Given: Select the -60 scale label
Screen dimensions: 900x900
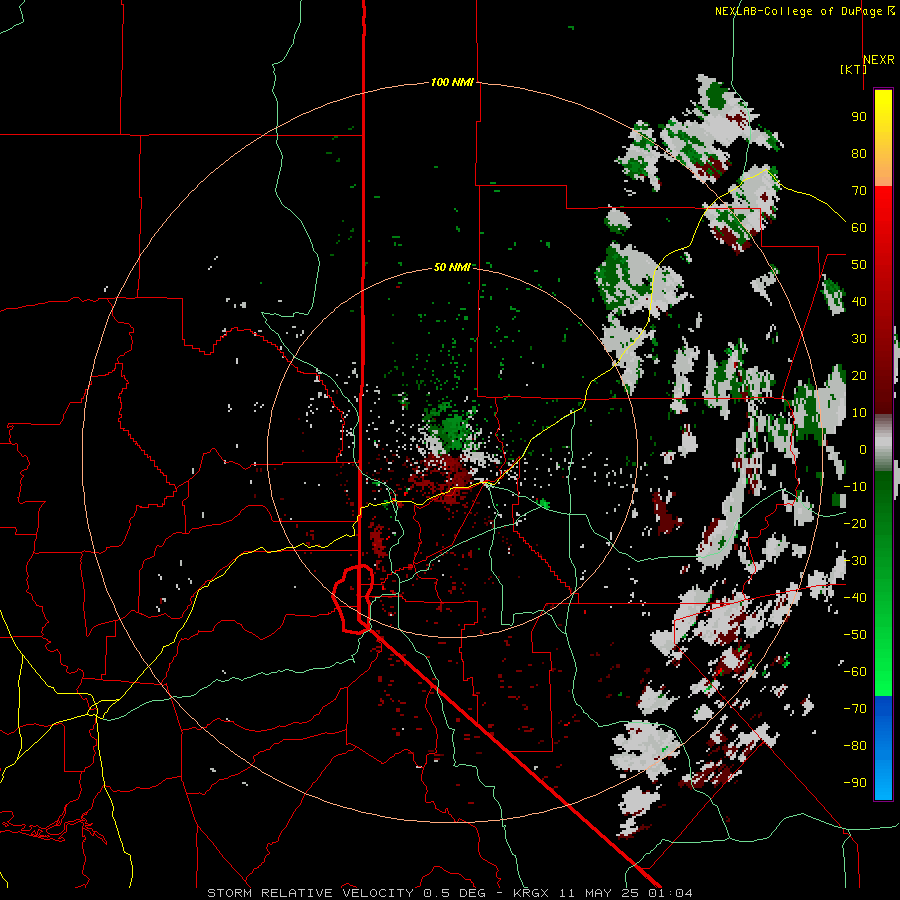Looking at the screenshot, I should tap(855, 672).
